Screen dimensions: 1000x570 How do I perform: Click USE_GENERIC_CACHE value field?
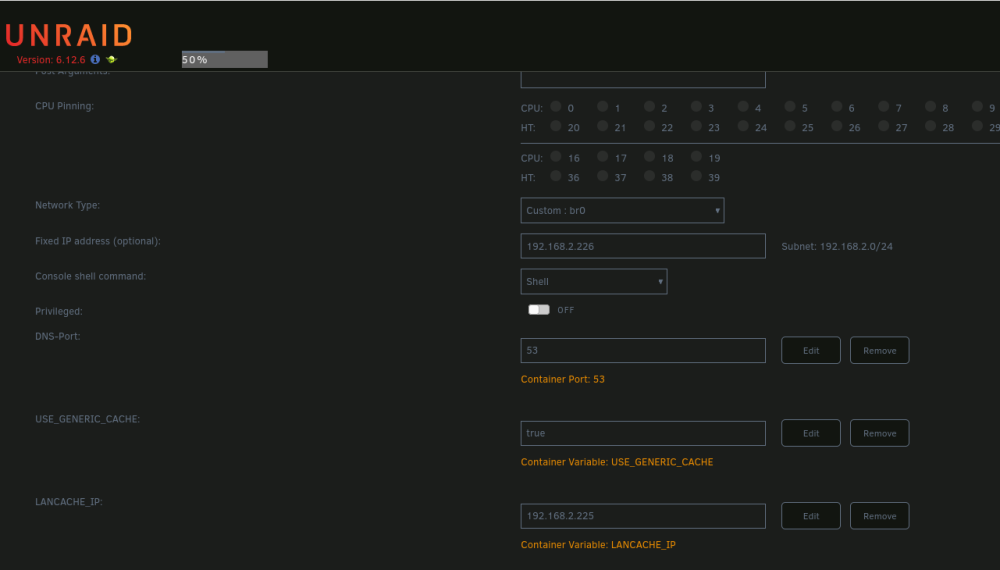(643, 433)
